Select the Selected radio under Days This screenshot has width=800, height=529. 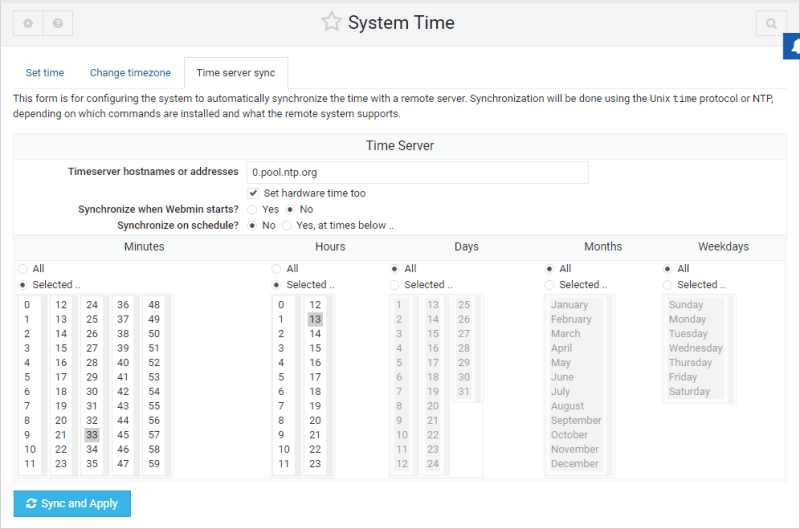tap(394, 285)
